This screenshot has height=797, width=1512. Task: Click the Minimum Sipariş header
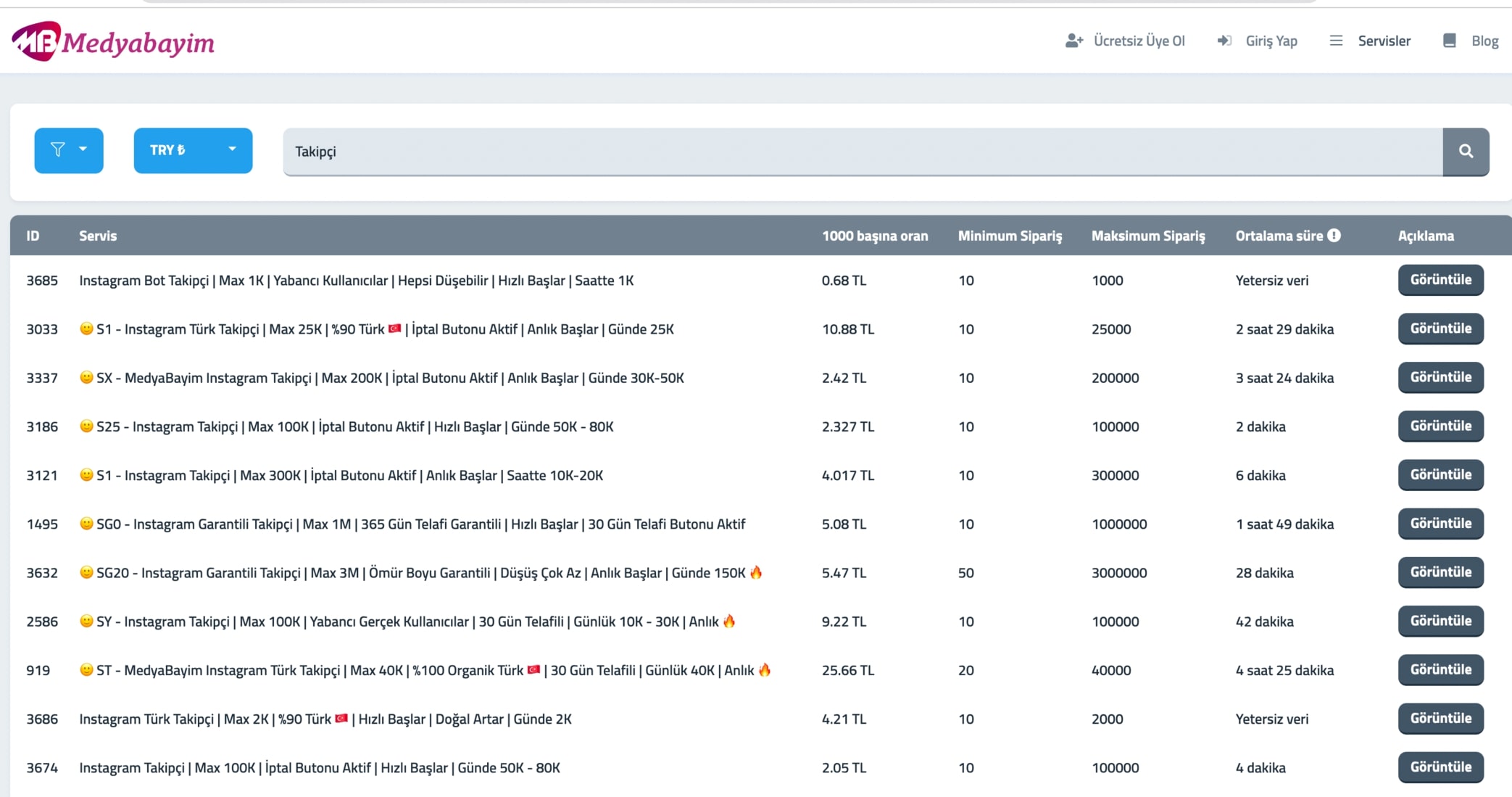[x=1010, y=236]
